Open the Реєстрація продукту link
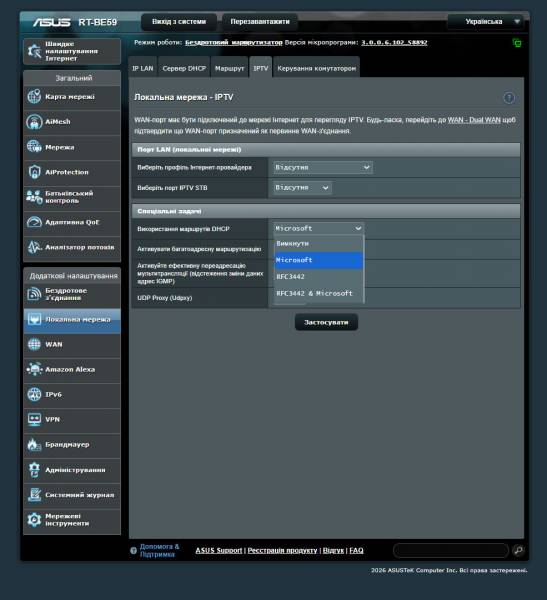This screenshot has width=547, height=600. [x=282, y=550]
